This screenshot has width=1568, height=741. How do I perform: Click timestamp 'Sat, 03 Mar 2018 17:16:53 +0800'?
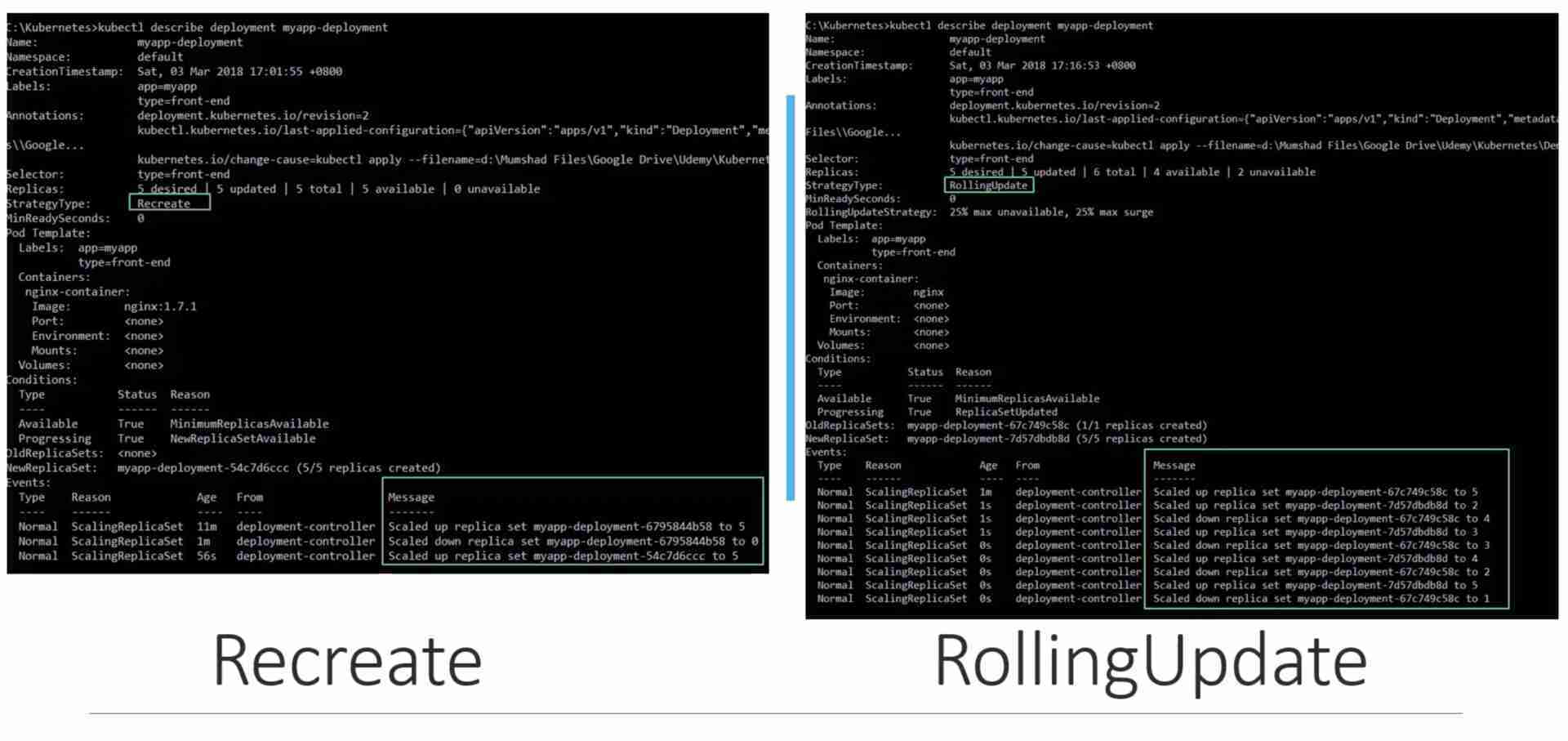[1042, 65]
